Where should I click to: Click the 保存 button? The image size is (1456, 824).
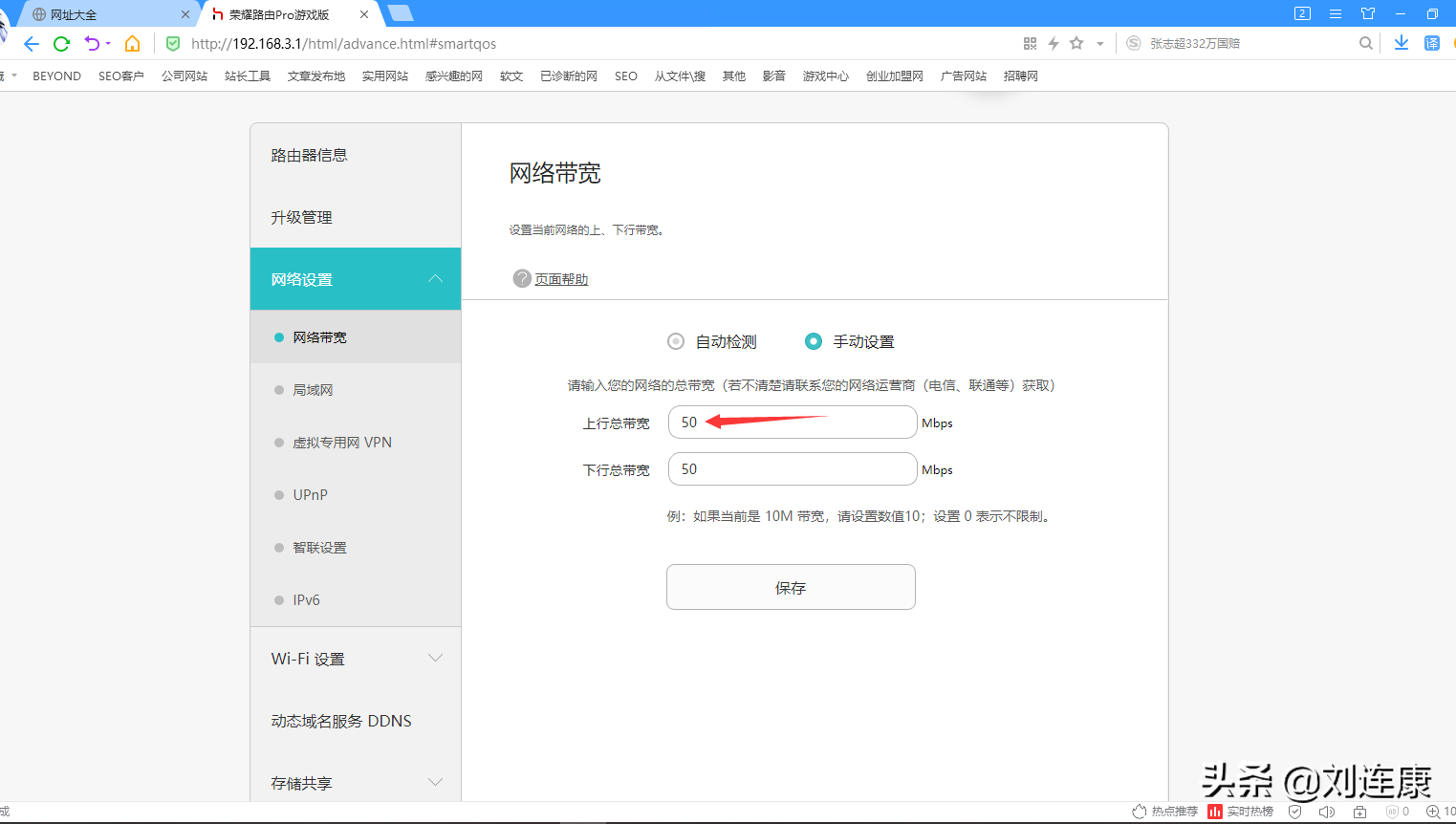pos(791,587)
